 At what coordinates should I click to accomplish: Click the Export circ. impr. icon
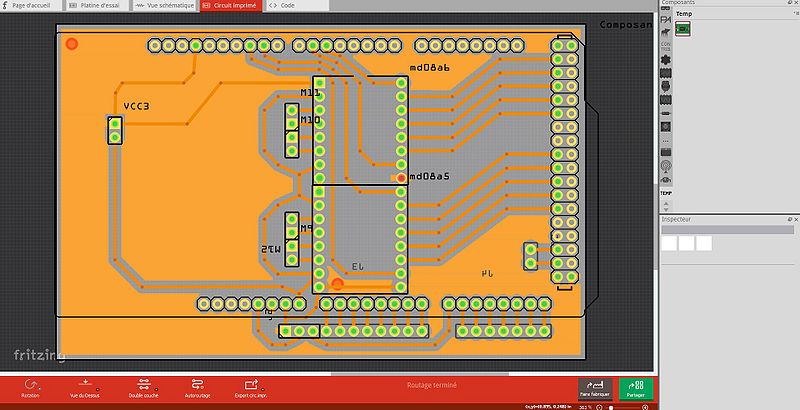pyautogui.click(x=250, y=384)
